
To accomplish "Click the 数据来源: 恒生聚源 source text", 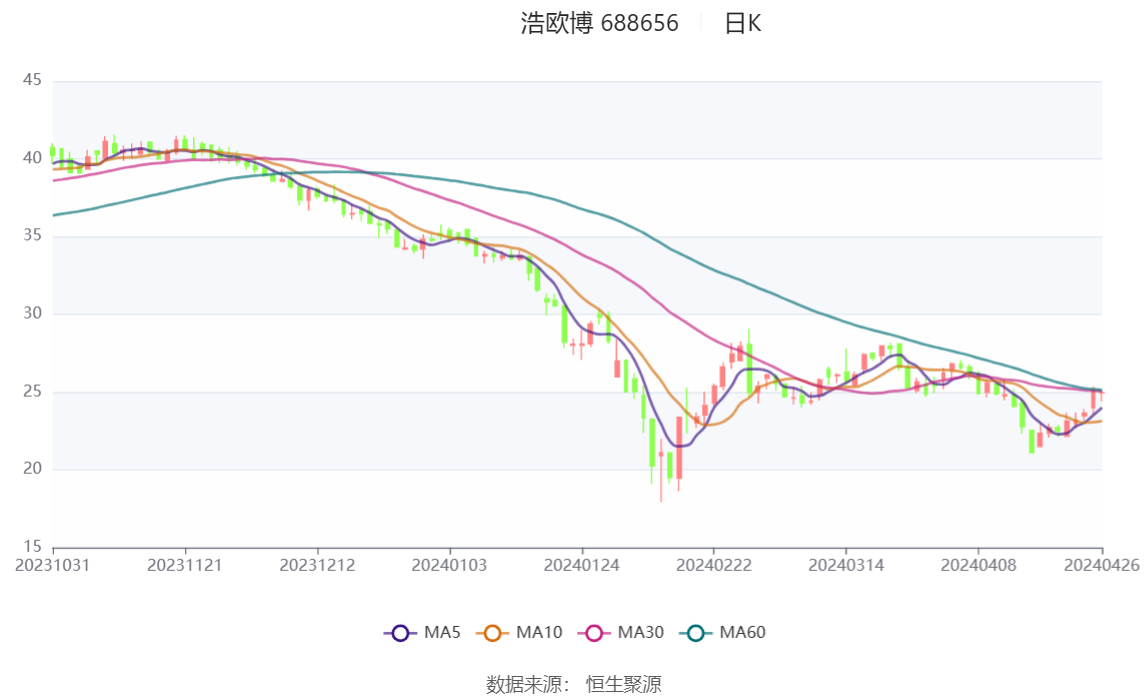I will coord(574,685).
